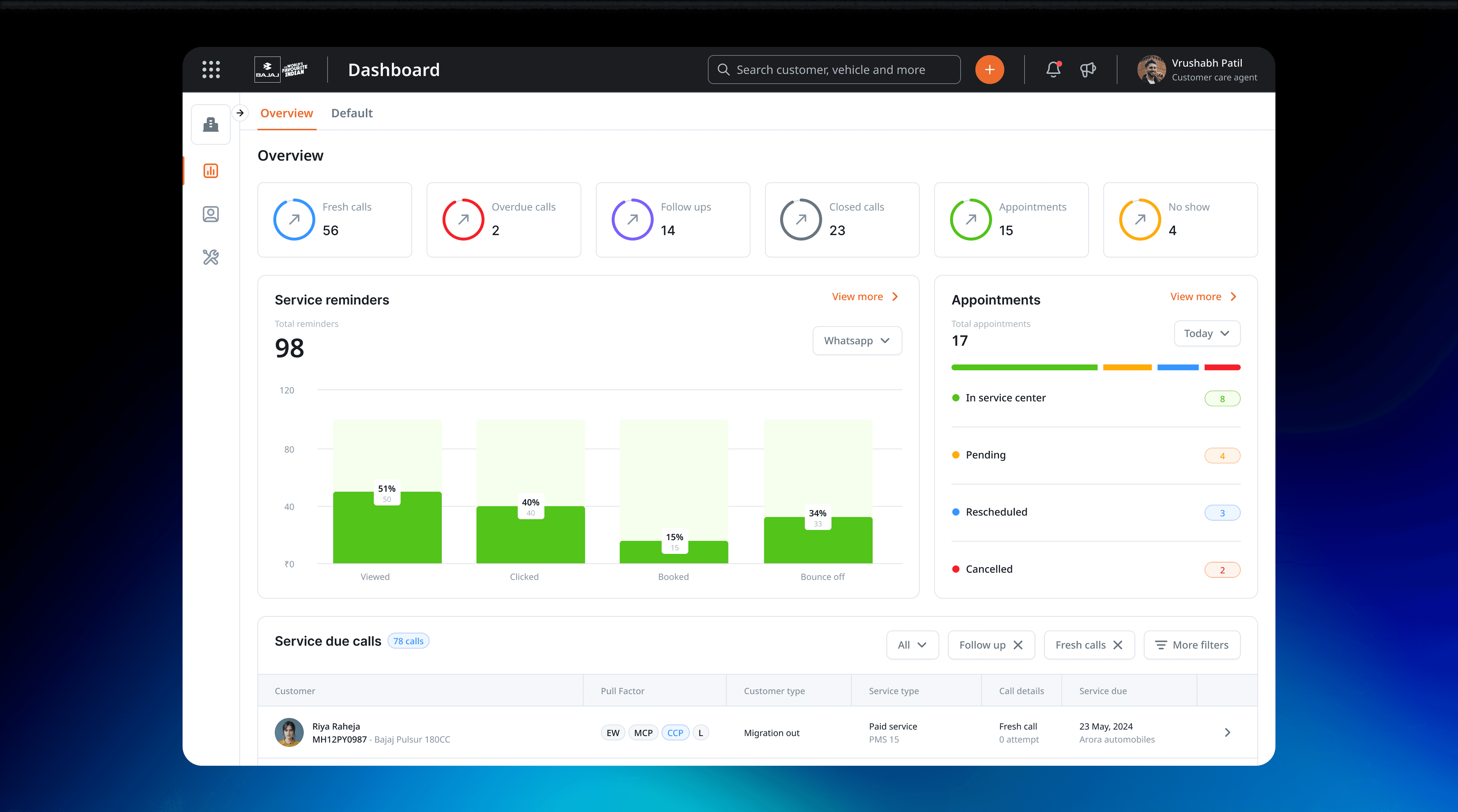Open the notifications bell

click(x=1053, y=69)
